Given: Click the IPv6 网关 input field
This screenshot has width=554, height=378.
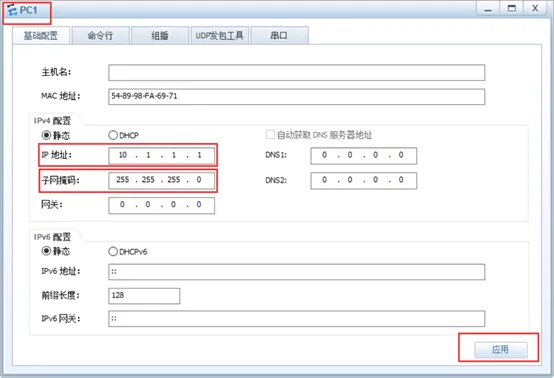Looking at the screenshot, I should (296, 319).
